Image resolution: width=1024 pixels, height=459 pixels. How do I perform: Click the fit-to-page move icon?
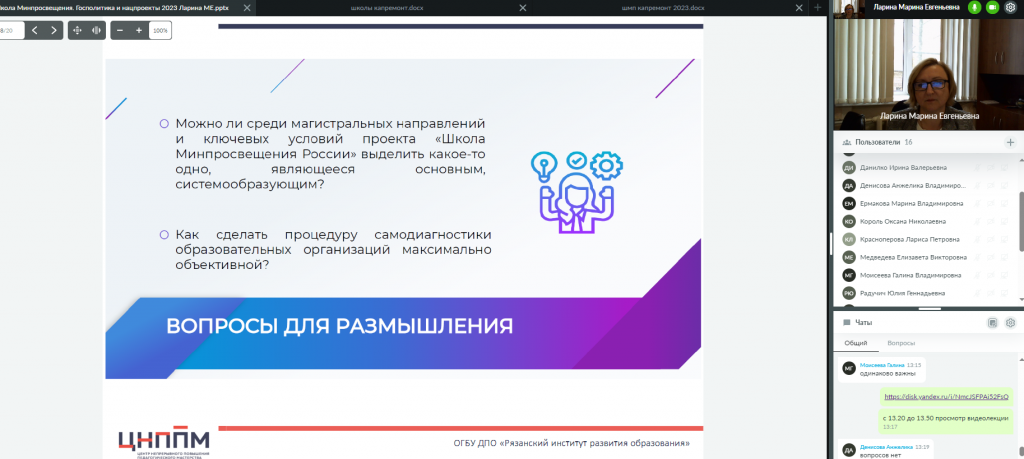pyautogui.click(x=77, y=30)
